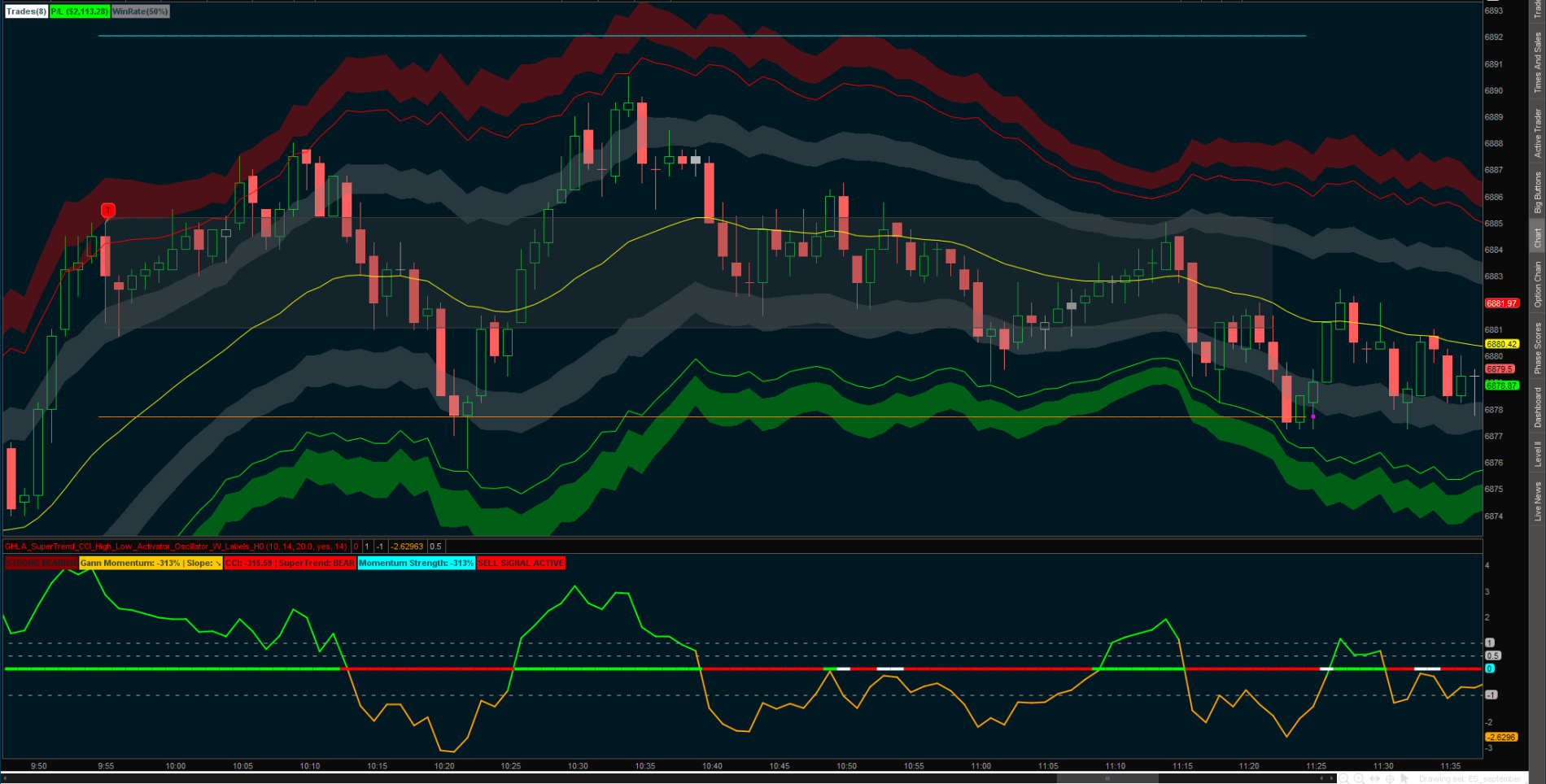Open the Live News side tab

[1537, 501]
